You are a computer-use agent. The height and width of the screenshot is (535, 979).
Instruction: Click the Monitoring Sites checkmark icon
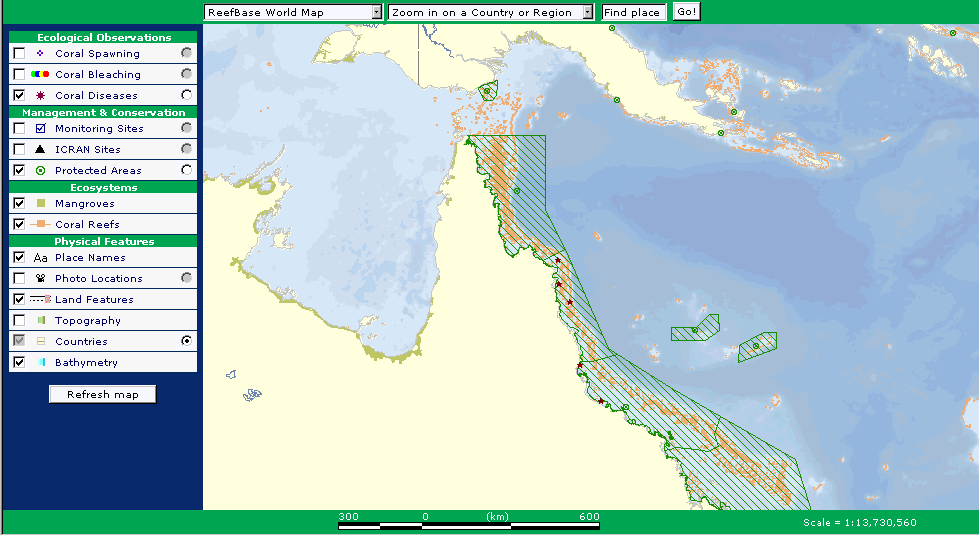point(40,129)
